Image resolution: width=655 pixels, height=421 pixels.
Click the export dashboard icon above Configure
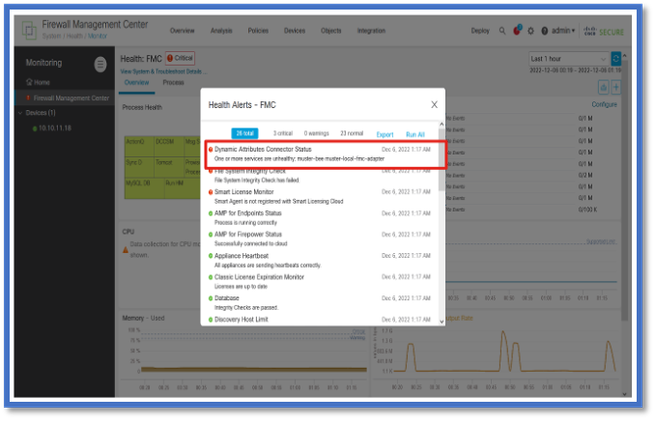pyautogui.click(x=603, y=88)
